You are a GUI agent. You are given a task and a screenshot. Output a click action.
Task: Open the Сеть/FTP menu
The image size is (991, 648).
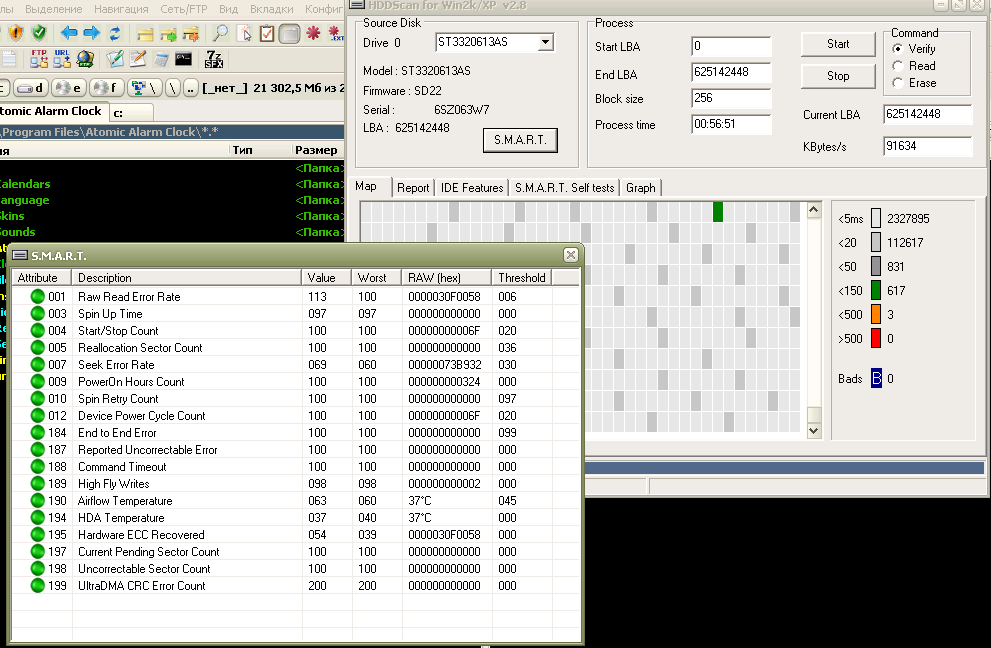click(183, 9)
